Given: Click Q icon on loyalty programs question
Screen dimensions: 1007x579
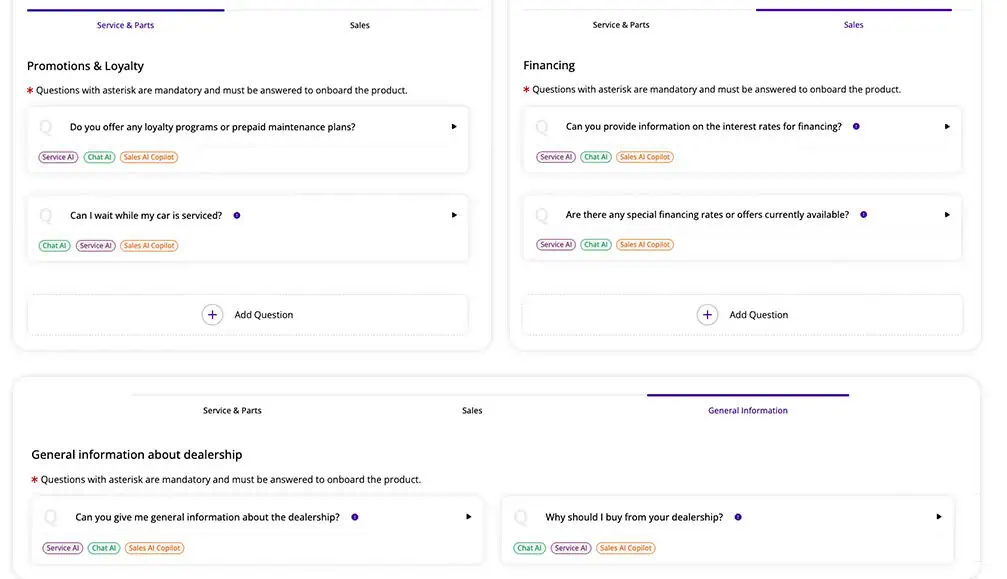Looking at the screenshot, I should (46, 128).
